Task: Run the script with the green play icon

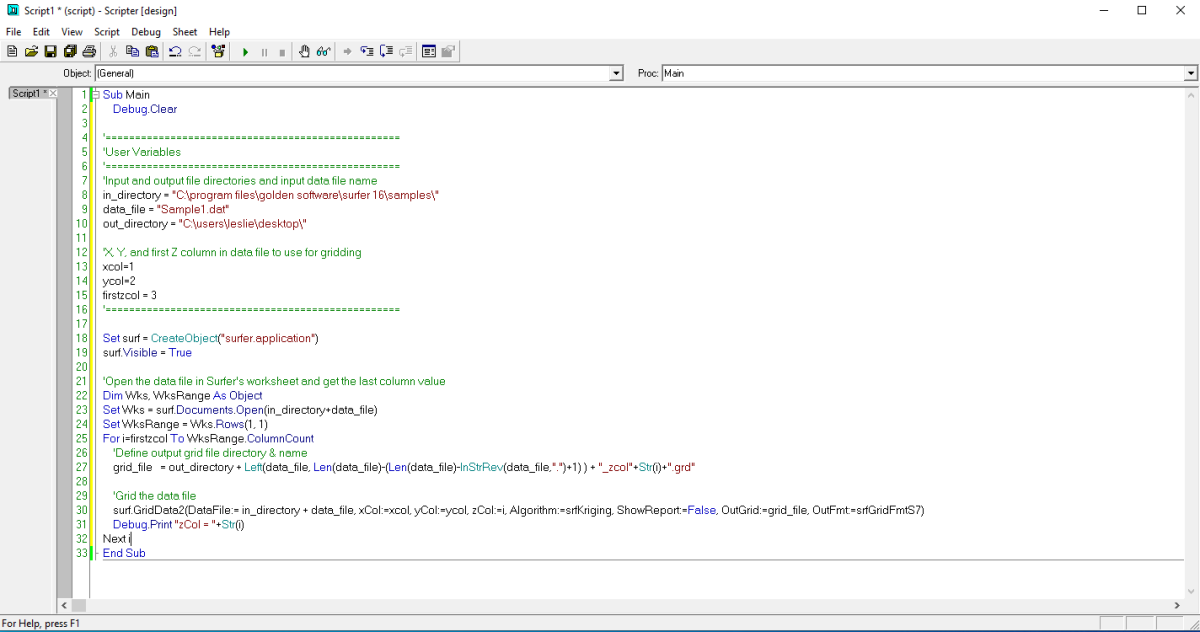Action: (245, 51)
